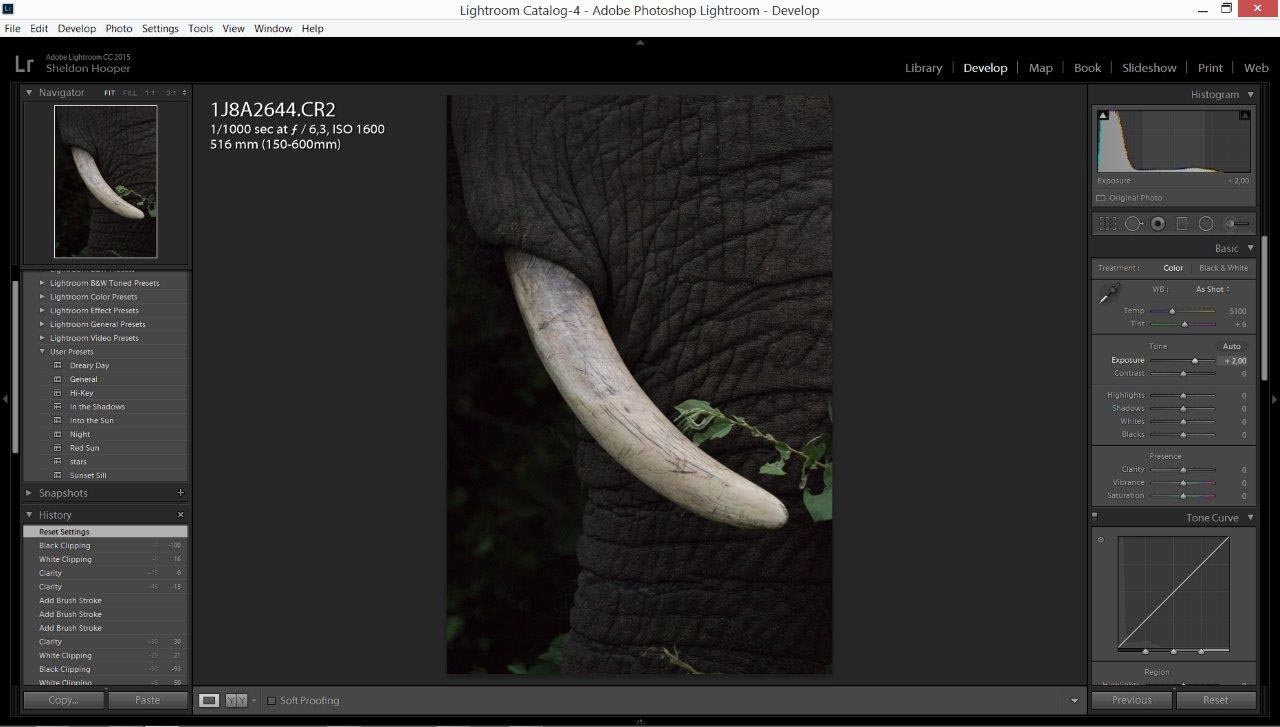Screen dimensions: 1280x727
Task: Click the Vibrance slider handle
Action: click(x=1183, y=483)
